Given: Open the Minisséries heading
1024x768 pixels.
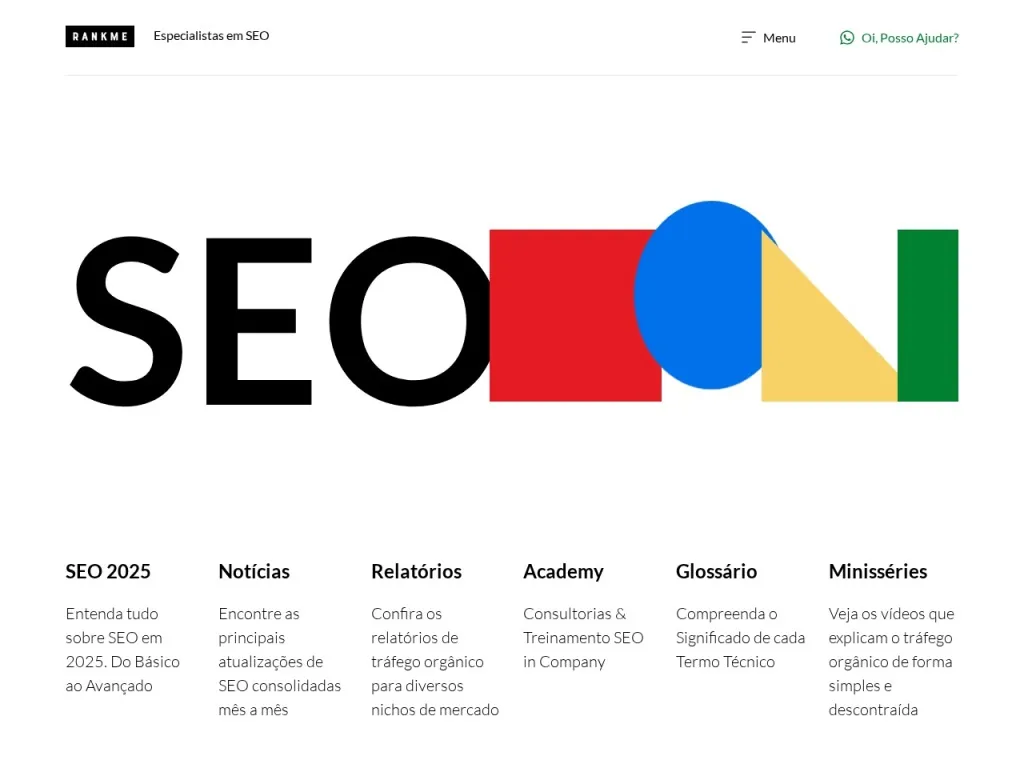Looking at the screenshot, I should point(878,571).
